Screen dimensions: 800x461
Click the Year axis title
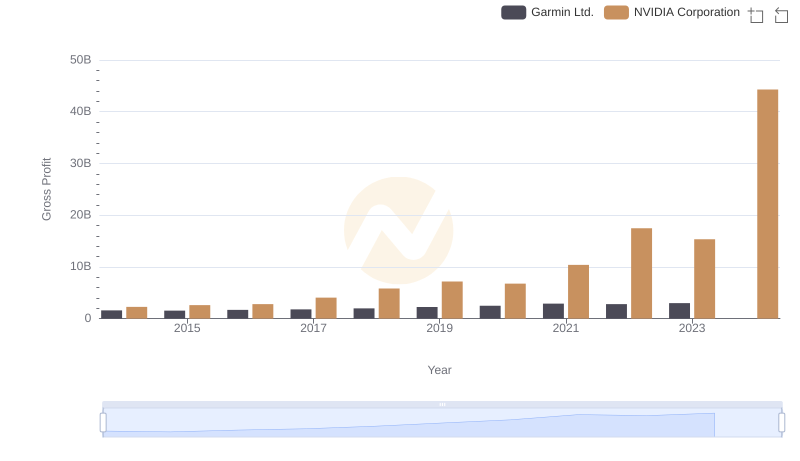pos(440,370)
